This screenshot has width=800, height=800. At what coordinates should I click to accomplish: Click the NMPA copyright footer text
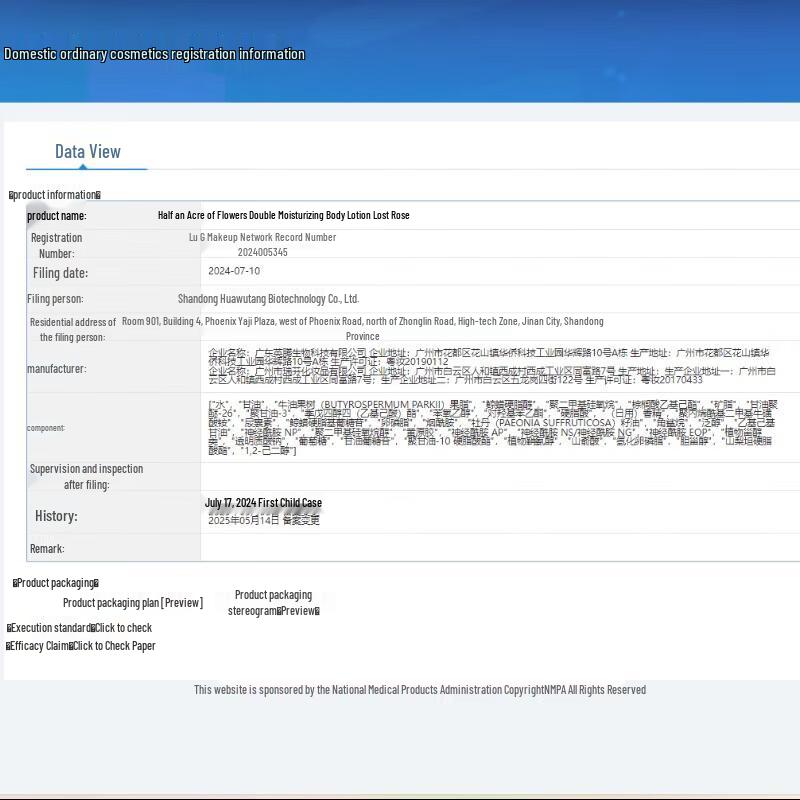click(420, 690)
